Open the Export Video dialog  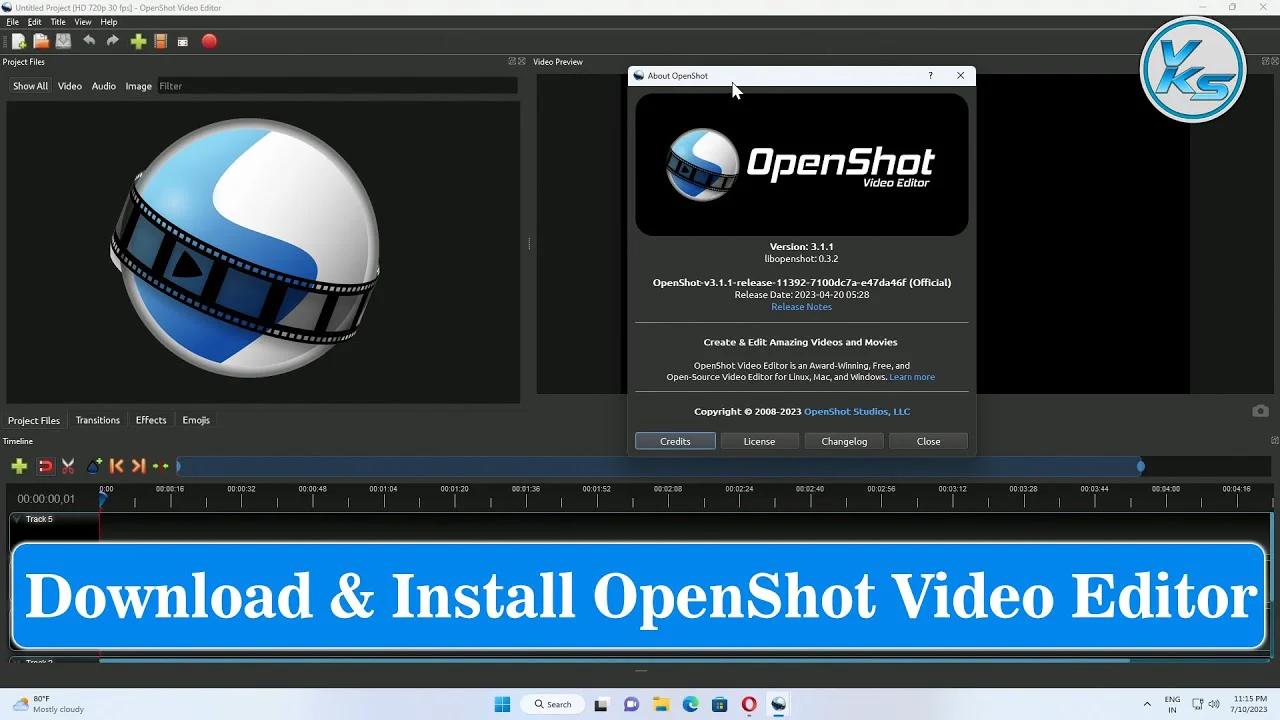[209, 41]
